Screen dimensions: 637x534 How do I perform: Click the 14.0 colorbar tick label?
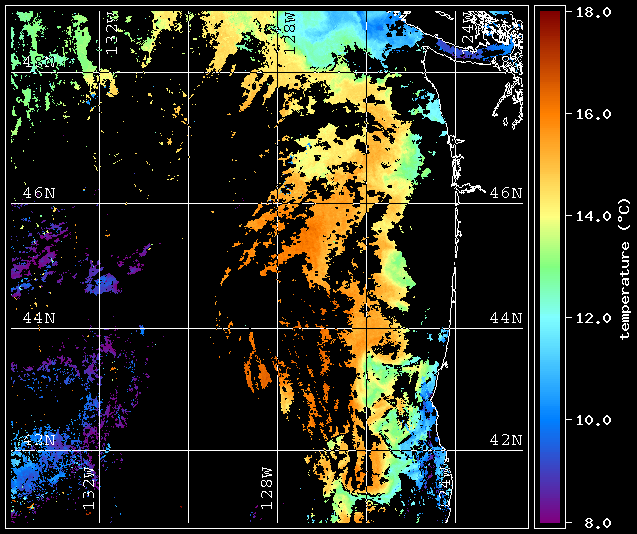coord(594,216)
